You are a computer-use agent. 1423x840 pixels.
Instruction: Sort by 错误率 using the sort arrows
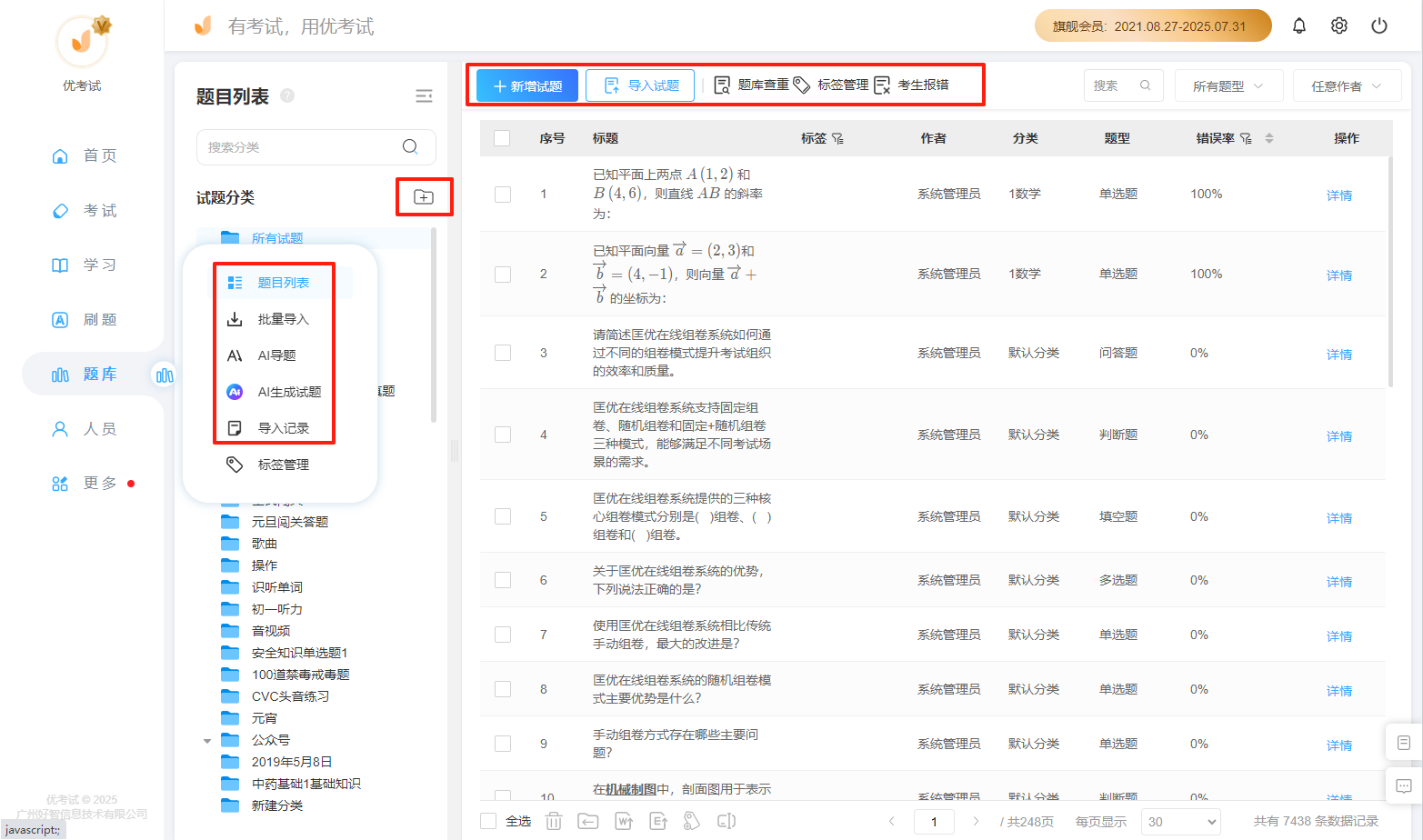pyautogui.click(x=1269, y=138)
